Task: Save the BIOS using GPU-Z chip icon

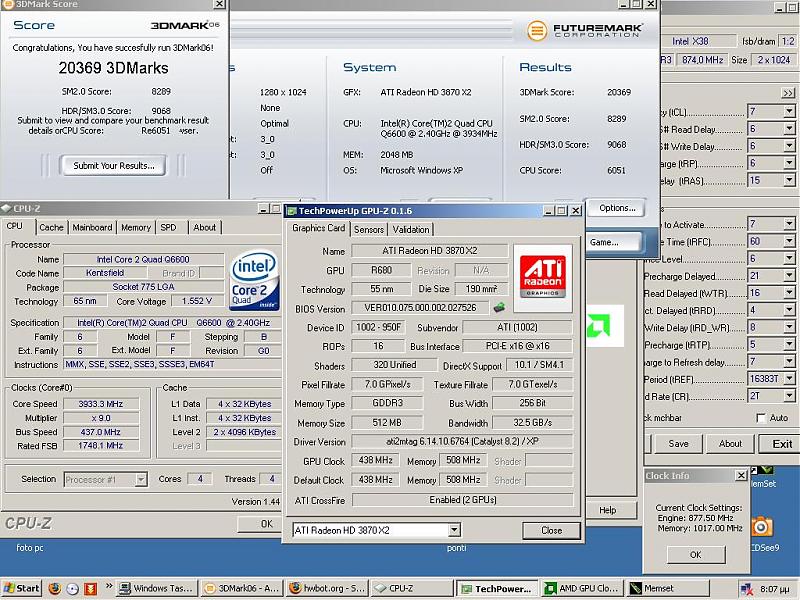Action: 499,307
